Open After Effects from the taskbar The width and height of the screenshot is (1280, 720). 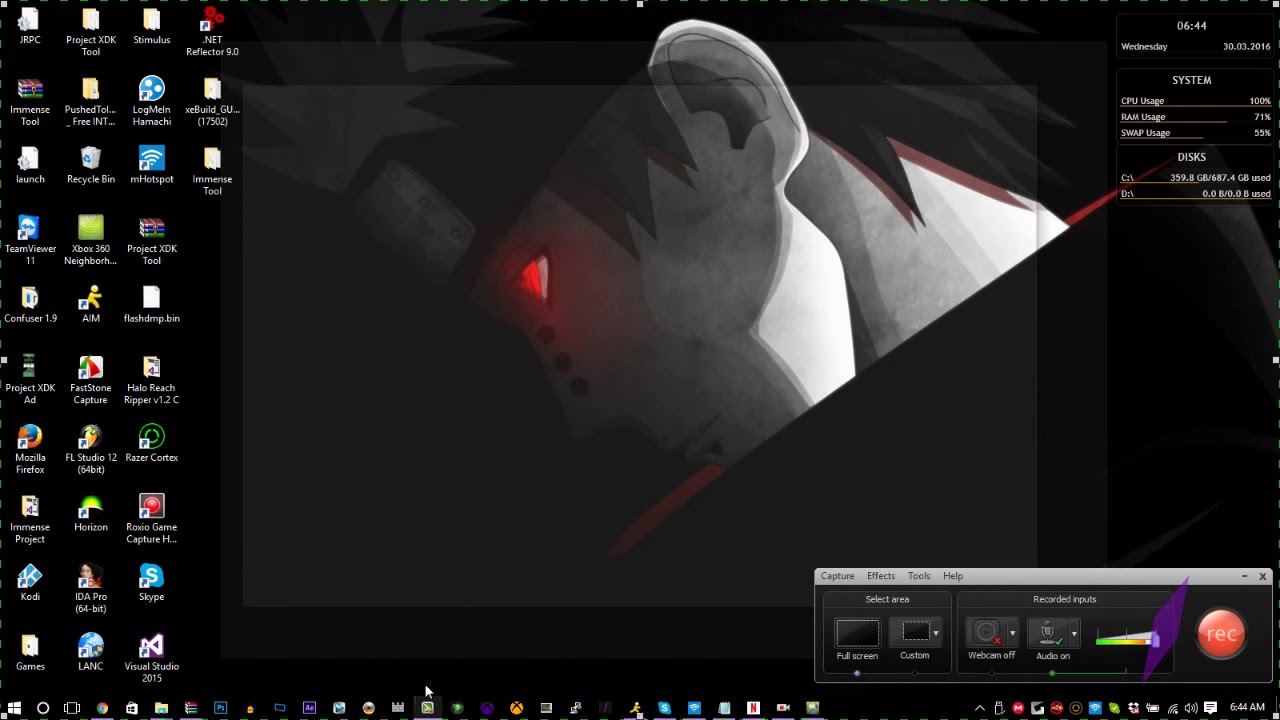point(309,708)
